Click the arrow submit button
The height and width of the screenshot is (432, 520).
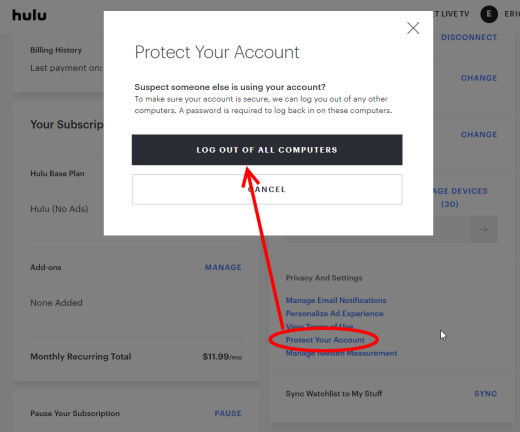tap(484, 229)
